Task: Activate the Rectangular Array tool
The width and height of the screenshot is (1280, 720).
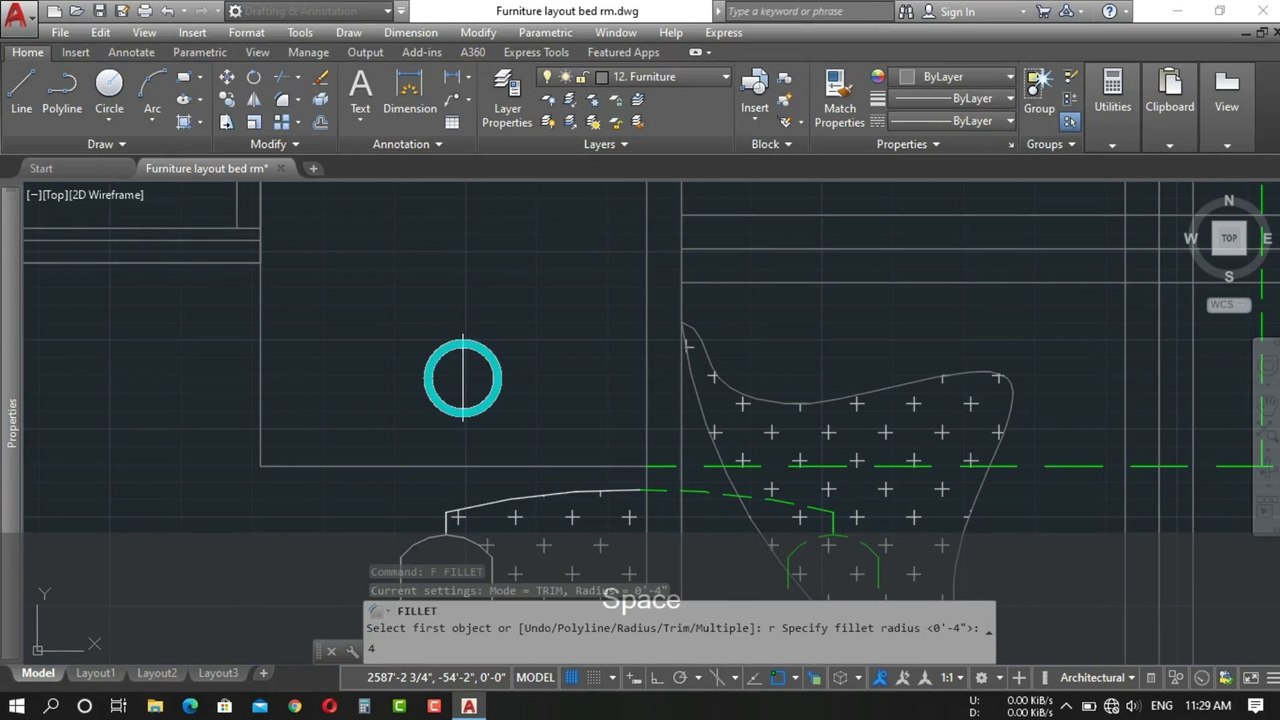Action: (282, 122)
